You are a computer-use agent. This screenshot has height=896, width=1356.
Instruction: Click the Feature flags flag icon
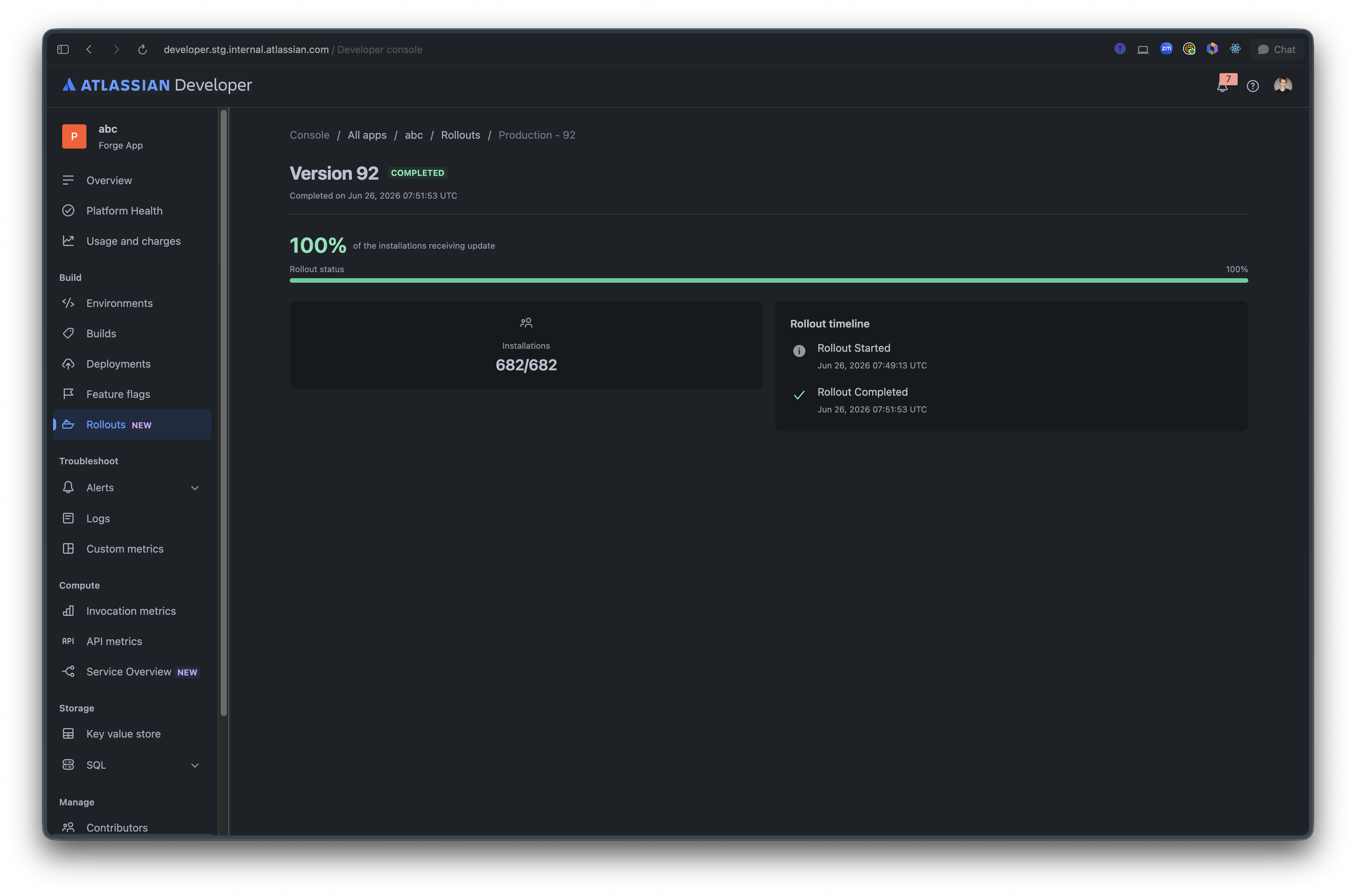point(68,394)
